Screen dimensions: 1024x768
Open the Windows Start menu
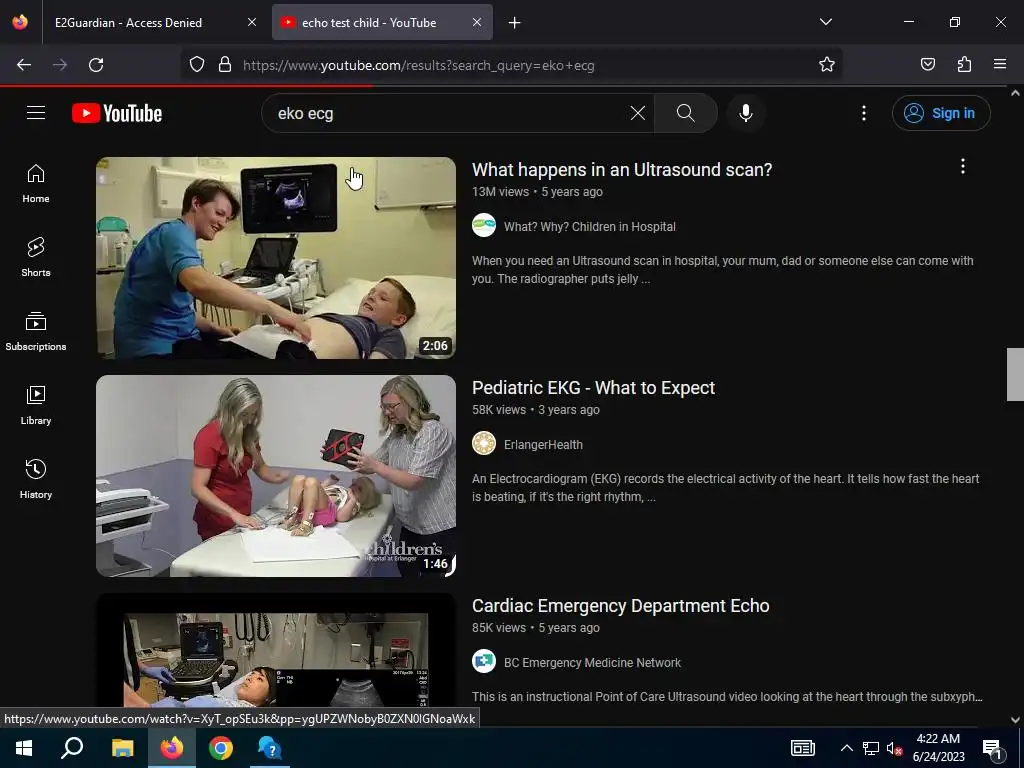tap(24, 748)
